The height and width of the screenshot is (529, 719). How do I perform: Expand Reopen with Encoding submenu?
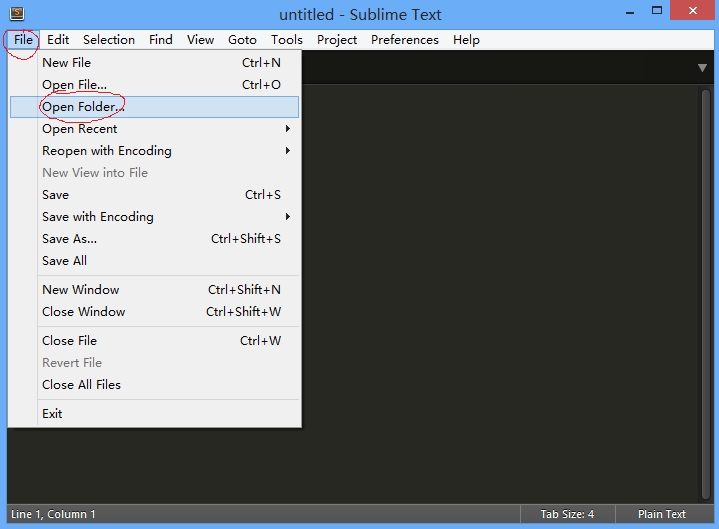(x=155, y=151)
